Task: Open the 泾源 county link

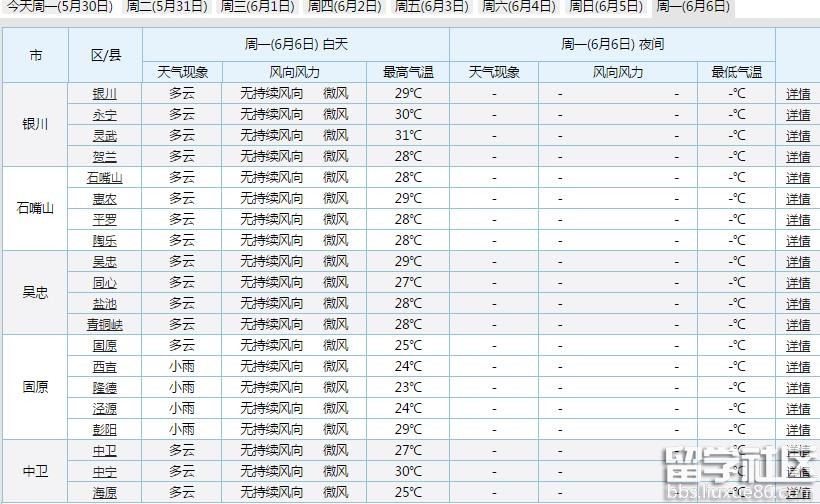Action: point(105,409)
